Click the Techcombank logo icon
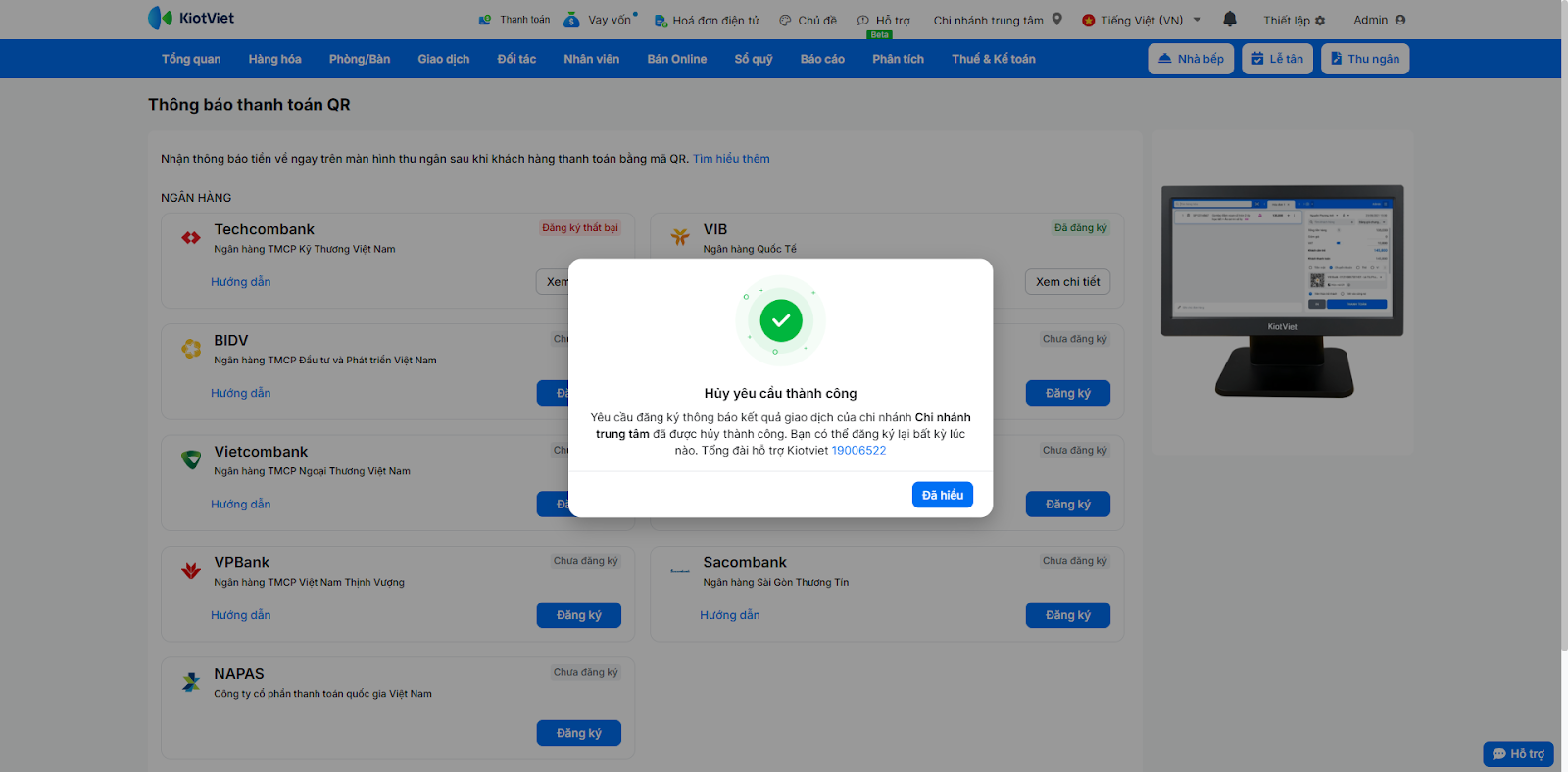This screenshot has height=772, width=1568. 191,237
